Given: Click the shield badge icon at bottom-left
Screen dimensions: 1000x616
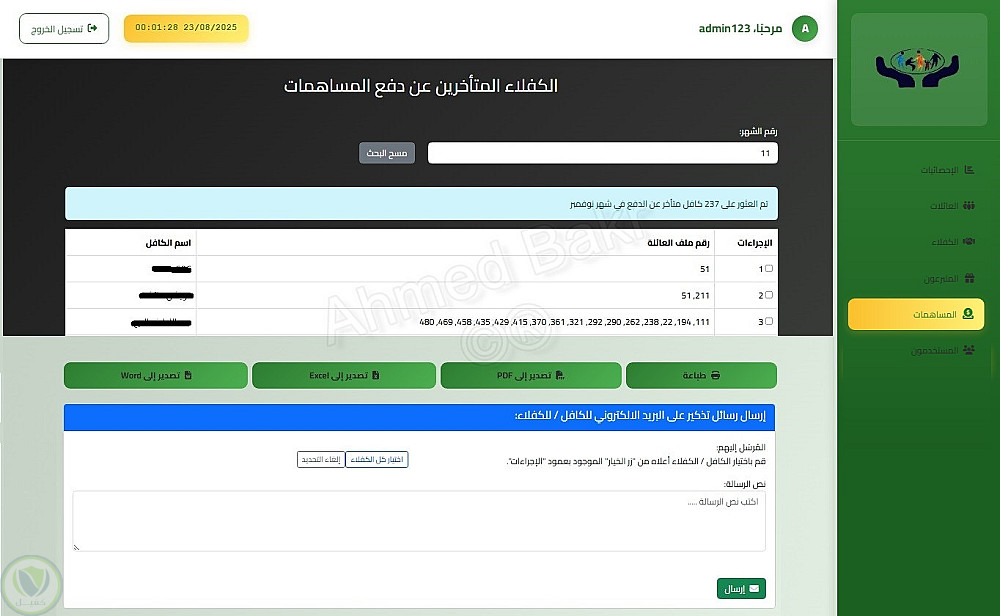Looking at the screenshot, I should [31, 585].
